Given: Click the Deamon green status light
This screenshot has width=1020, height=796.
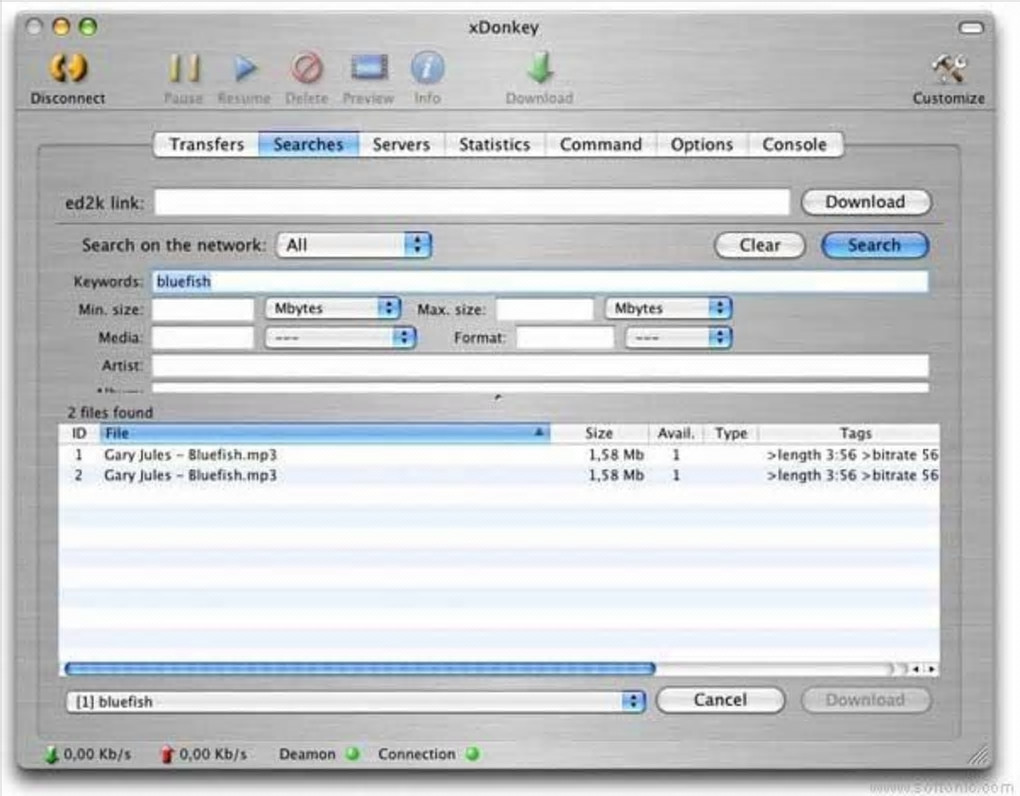Looking at the screenshot, I should point(353,754).
